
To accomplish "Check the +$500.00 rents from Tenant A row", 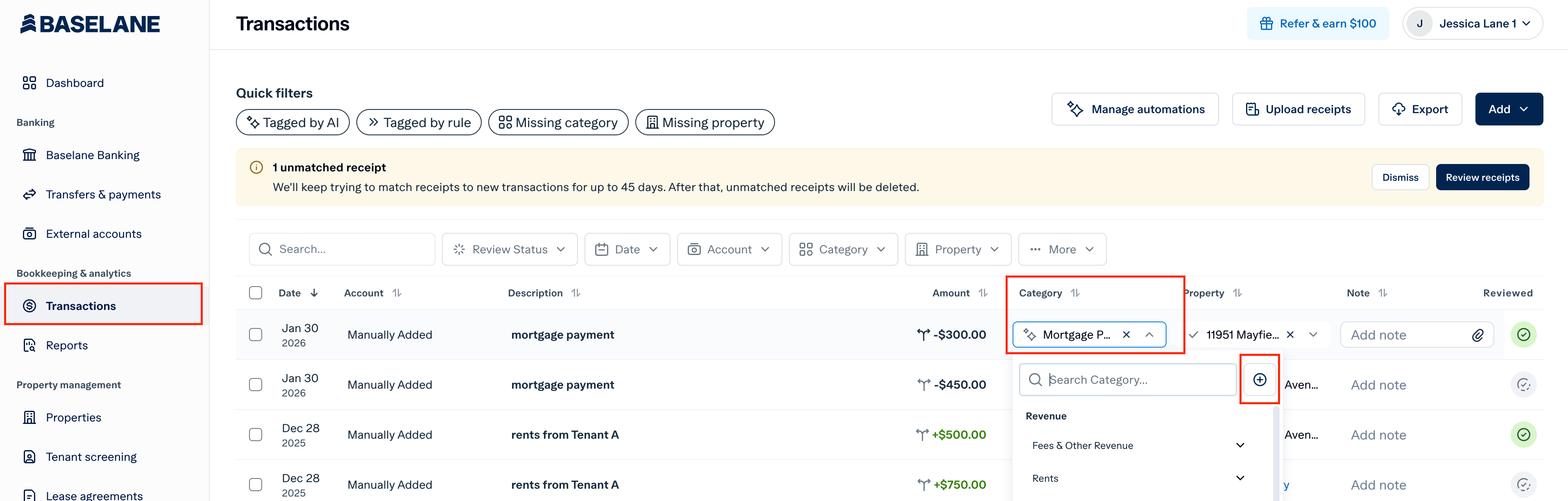I will (256, 435).
